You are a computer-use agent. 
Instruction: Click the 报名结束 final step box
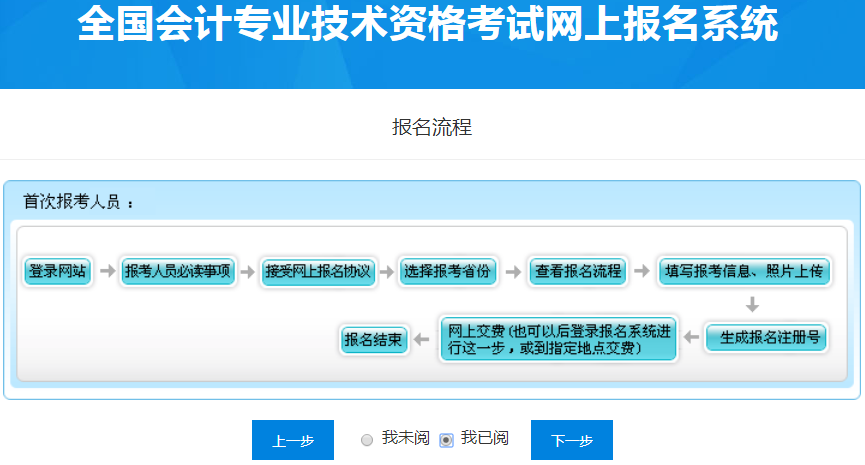point(374,340)
